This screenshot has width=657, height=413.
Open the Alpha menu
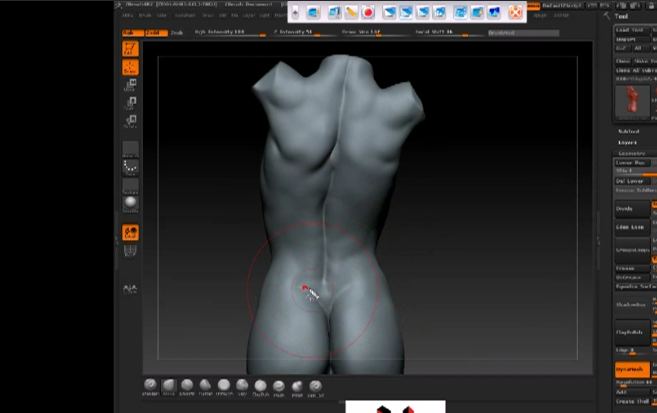[127, 15]
